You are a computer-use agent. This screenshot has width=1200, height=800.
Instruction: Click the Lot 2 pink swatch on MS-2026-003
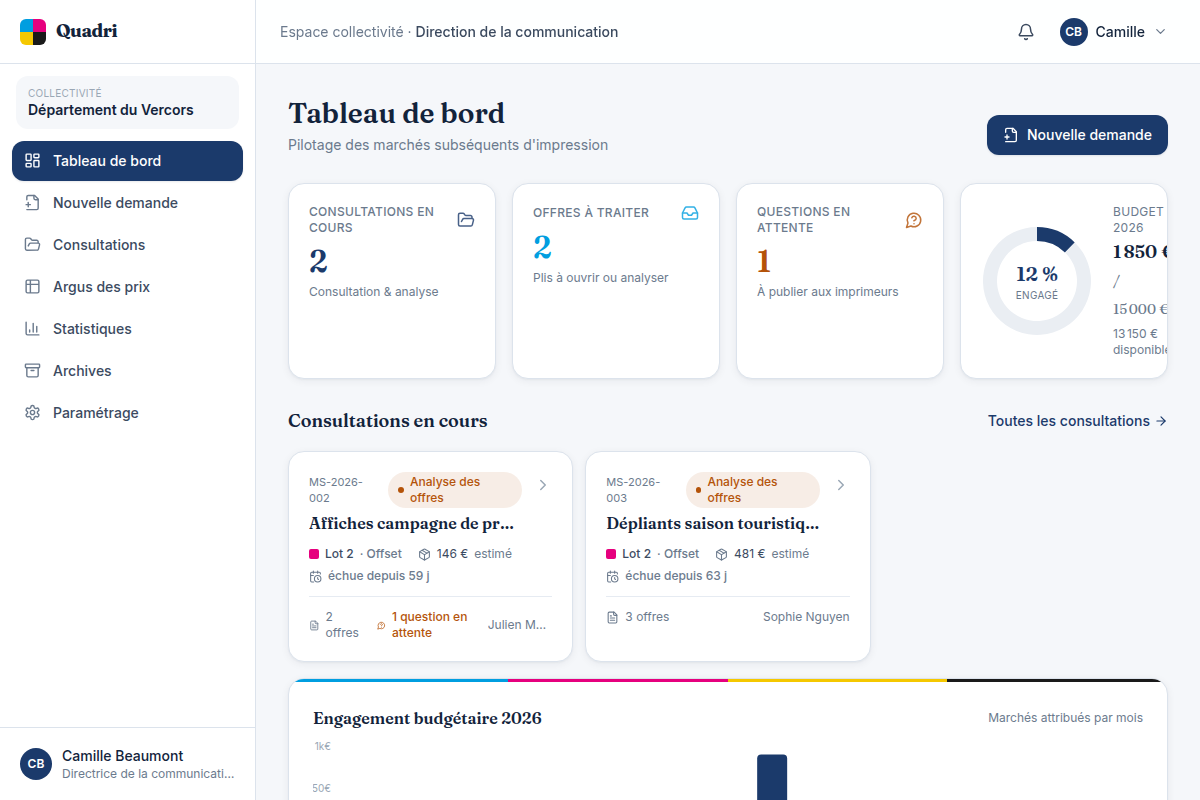612,554
